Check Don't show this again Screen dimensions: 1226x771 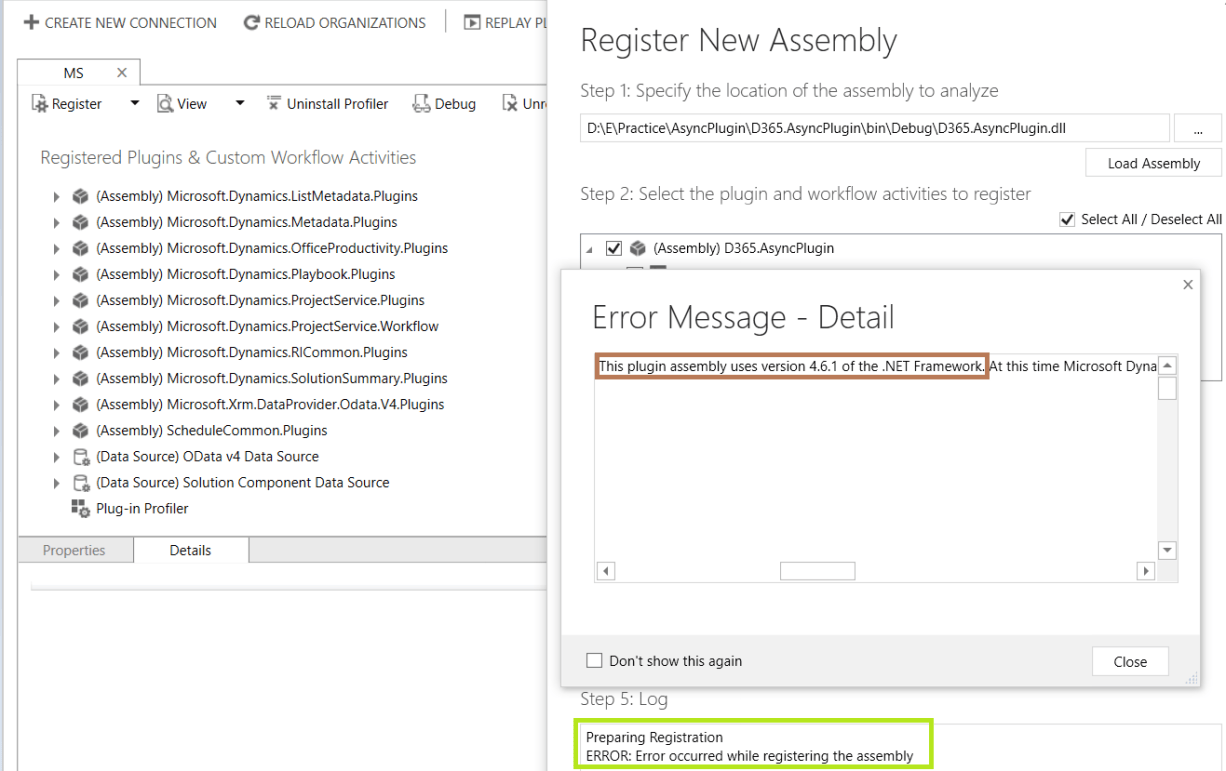coord(594,661)
